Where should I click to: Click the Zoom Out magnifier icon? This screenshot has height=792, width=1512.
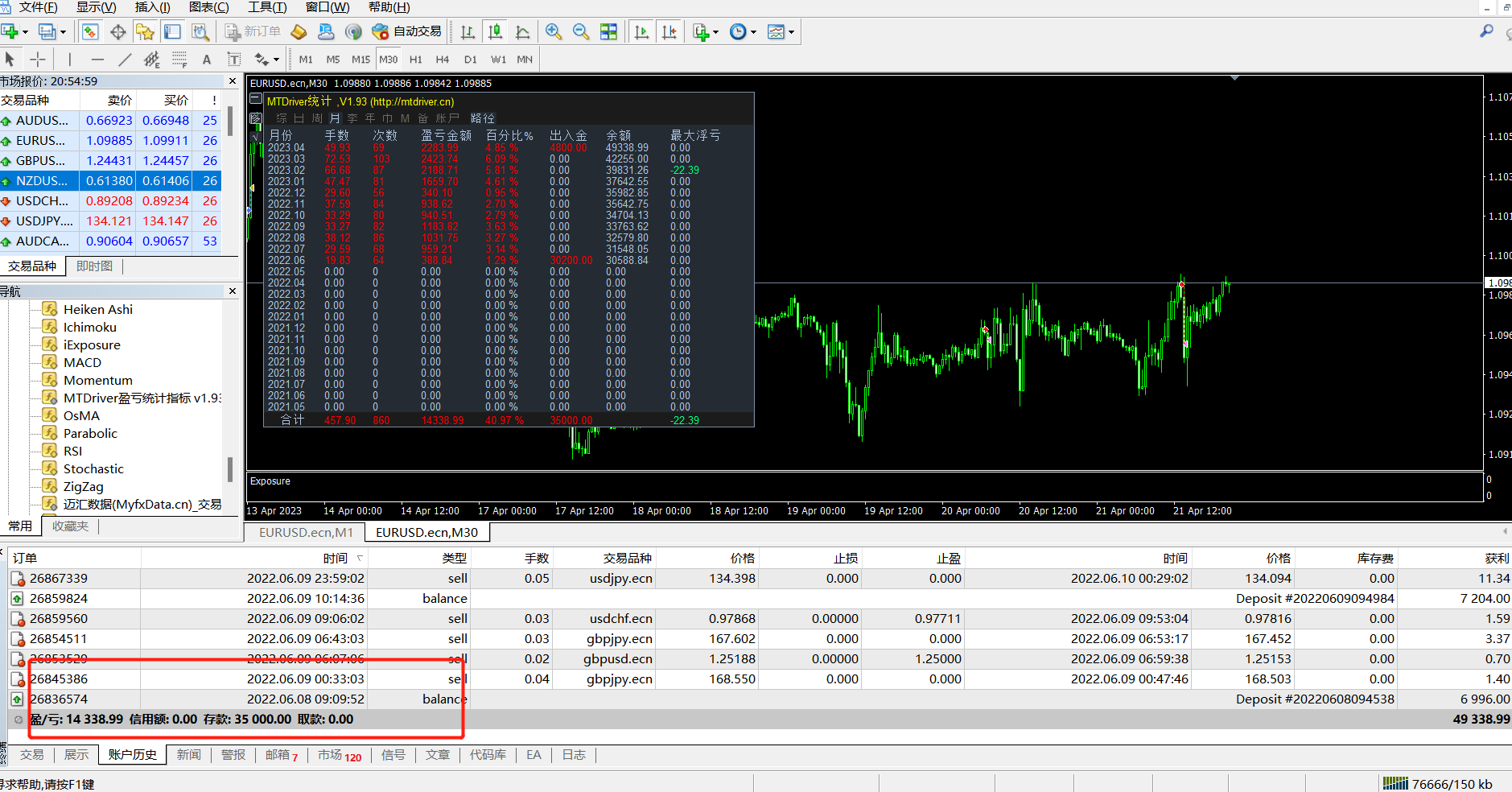click(x=581, y=32)
